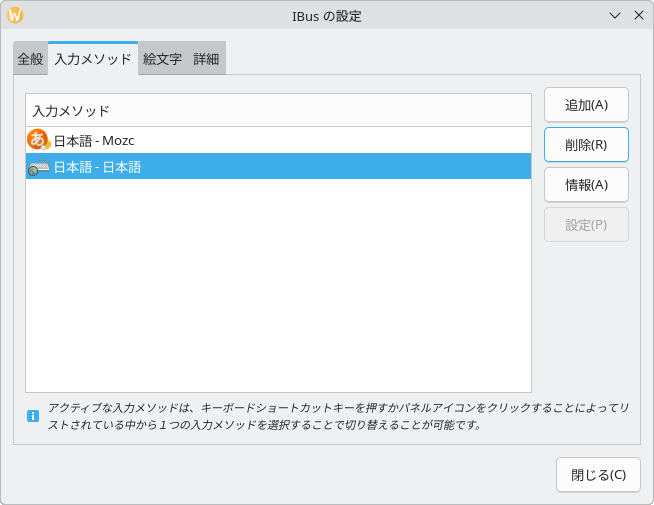654x505 pixels.
Task: Click the greyed-out 設定(P) button
Action: tap(586, 225)
